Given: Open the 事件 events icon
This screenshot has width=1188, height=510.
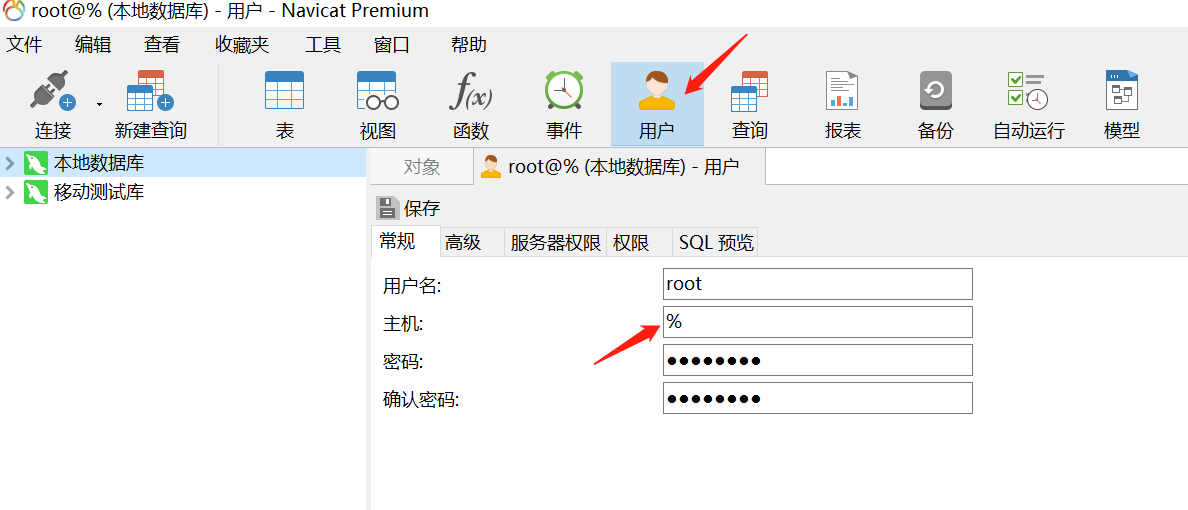Looking at the screenshot, I should [x=564, y=105].
